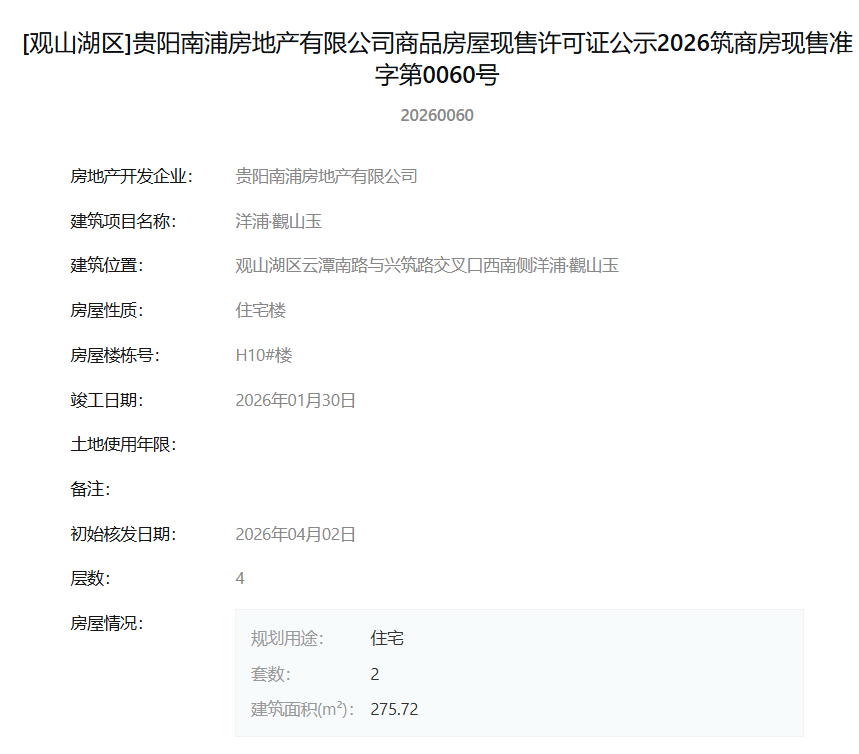
Task: Click the H10#楼 building number value
Action: pyautogui.click(x=264, y=356)
